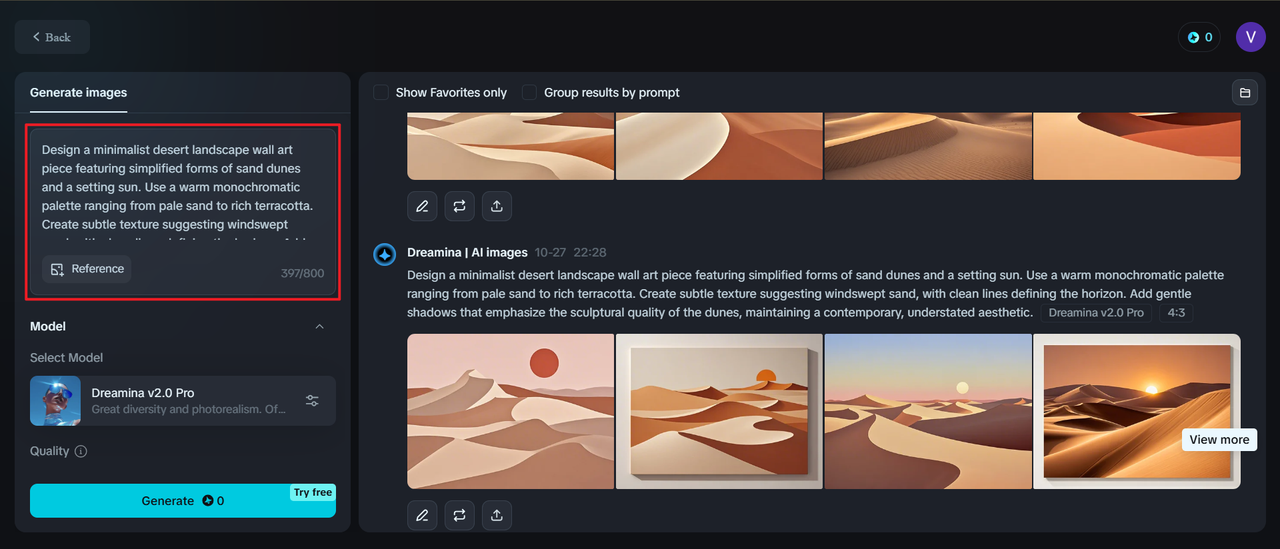Viewport: 1280px width, 549px height.
Task: Show the Quality info tooltip icon
Action: coord(81,451)
